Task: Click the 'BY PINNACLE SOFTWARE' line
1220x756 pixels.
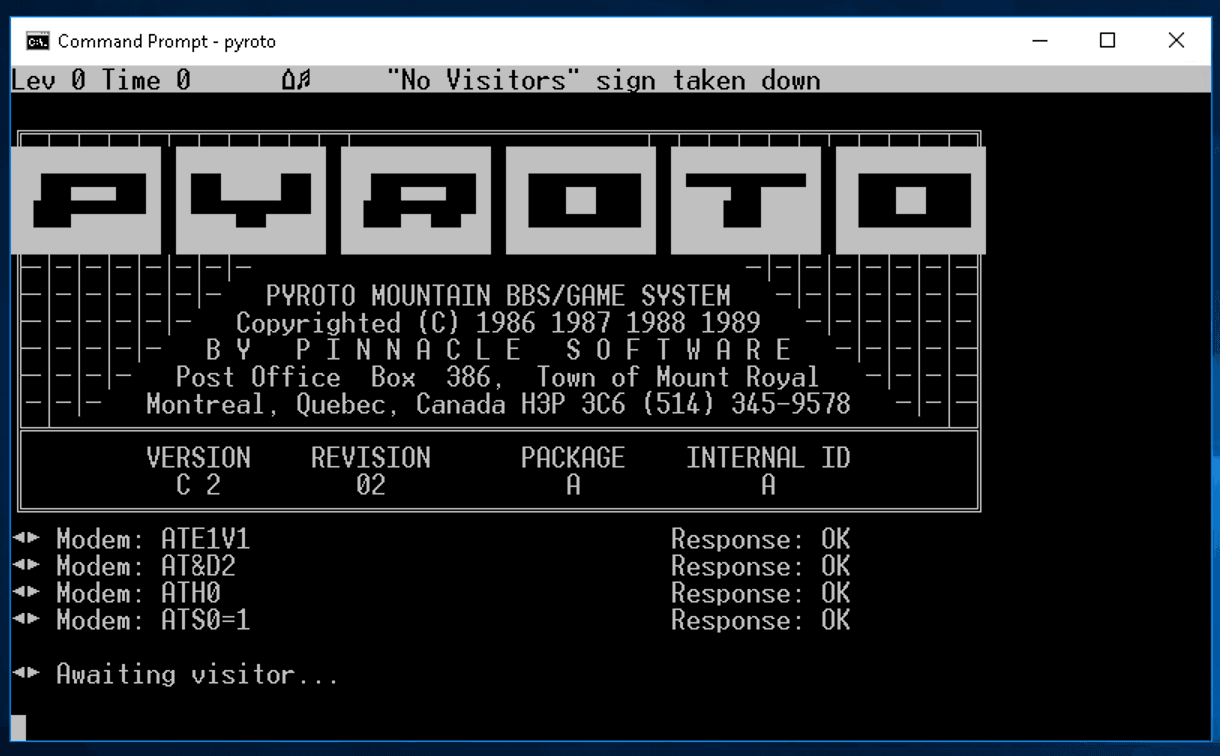Action: [499, 350]
